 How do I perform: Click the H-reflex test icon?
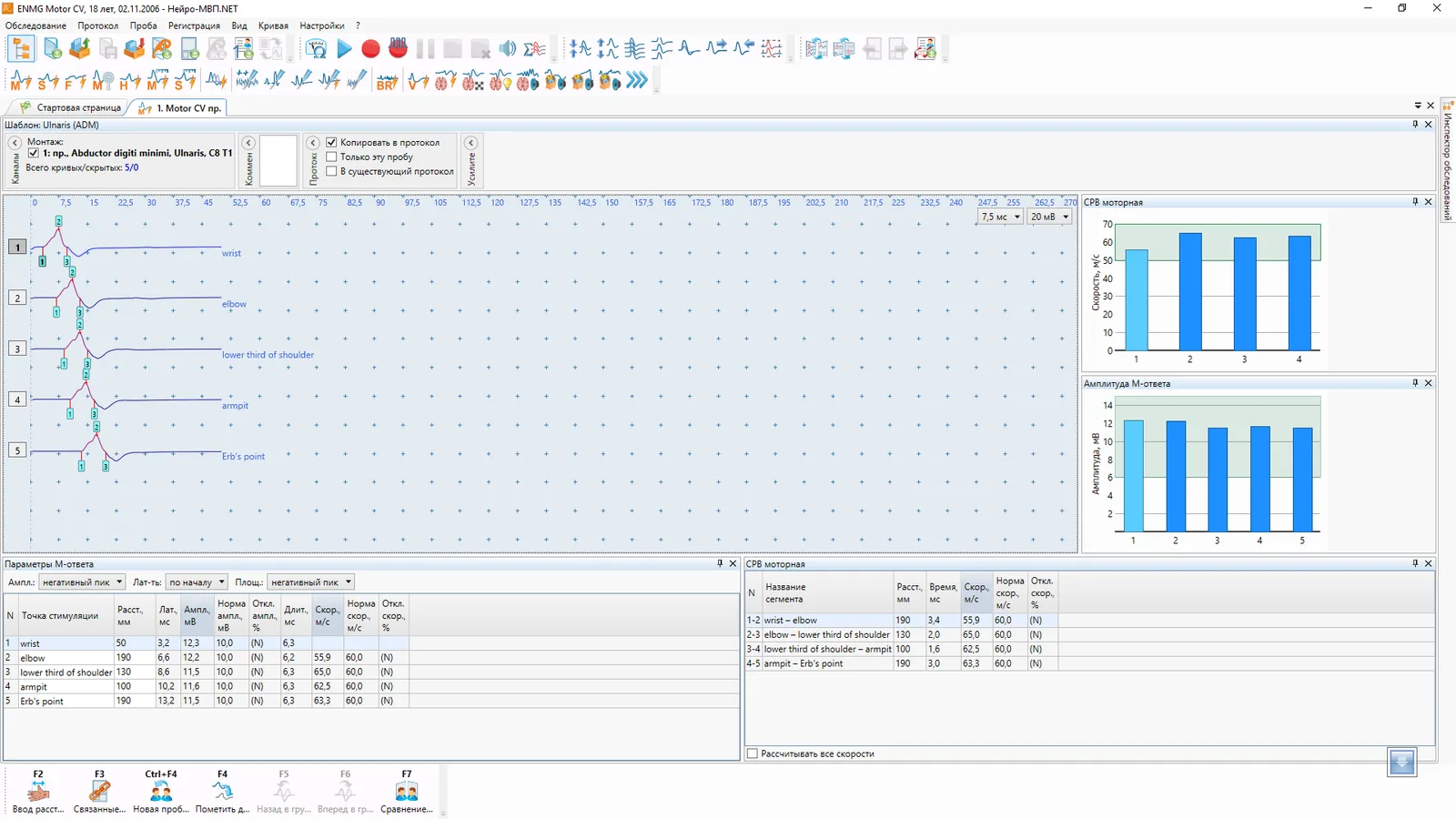click(130, 81)
